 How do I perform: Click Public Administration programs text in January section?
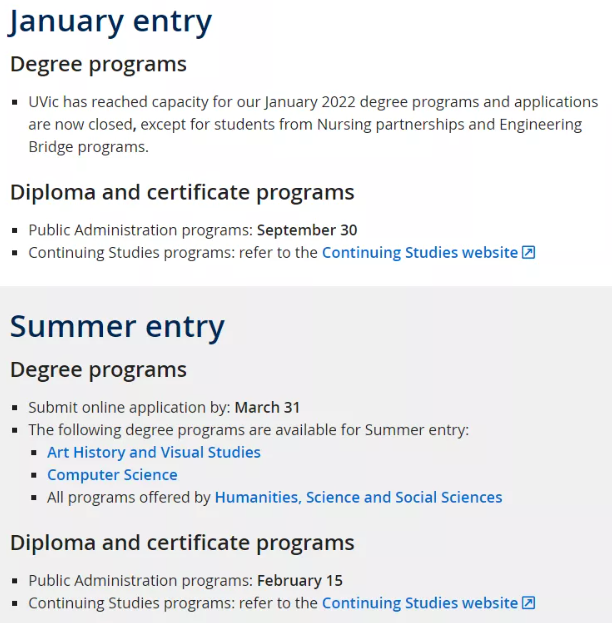coord(140,230)
